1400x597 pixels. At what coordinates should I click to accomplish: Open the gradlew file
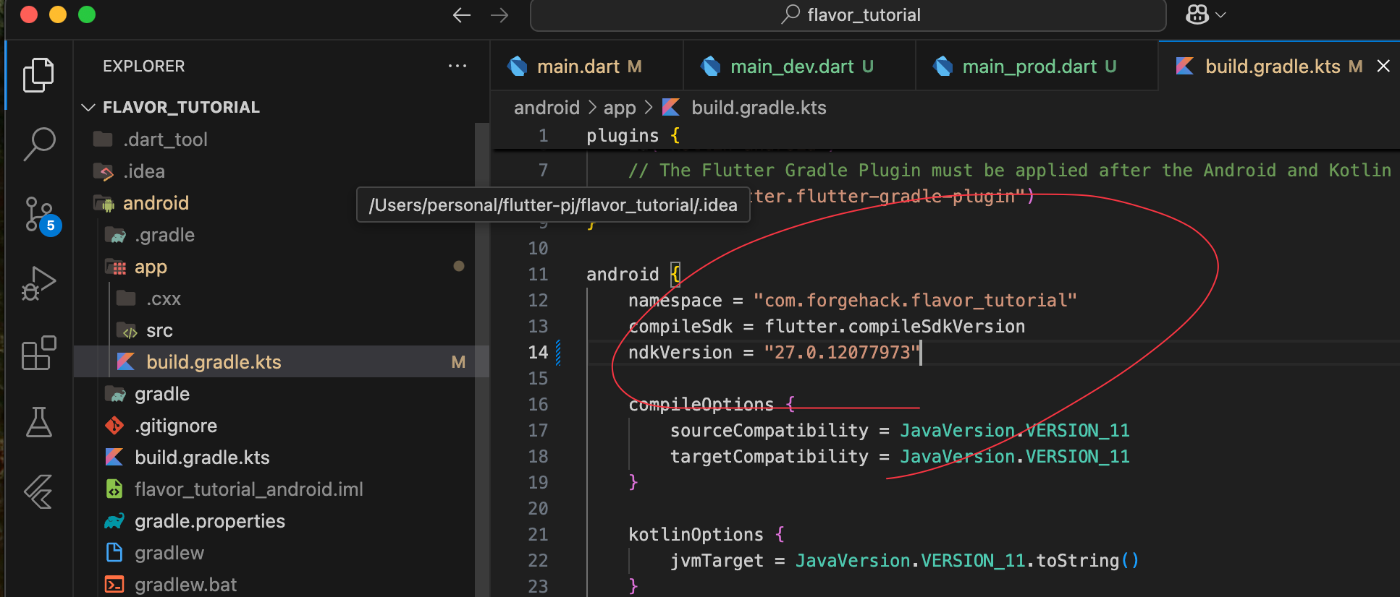tap(169, 553)
